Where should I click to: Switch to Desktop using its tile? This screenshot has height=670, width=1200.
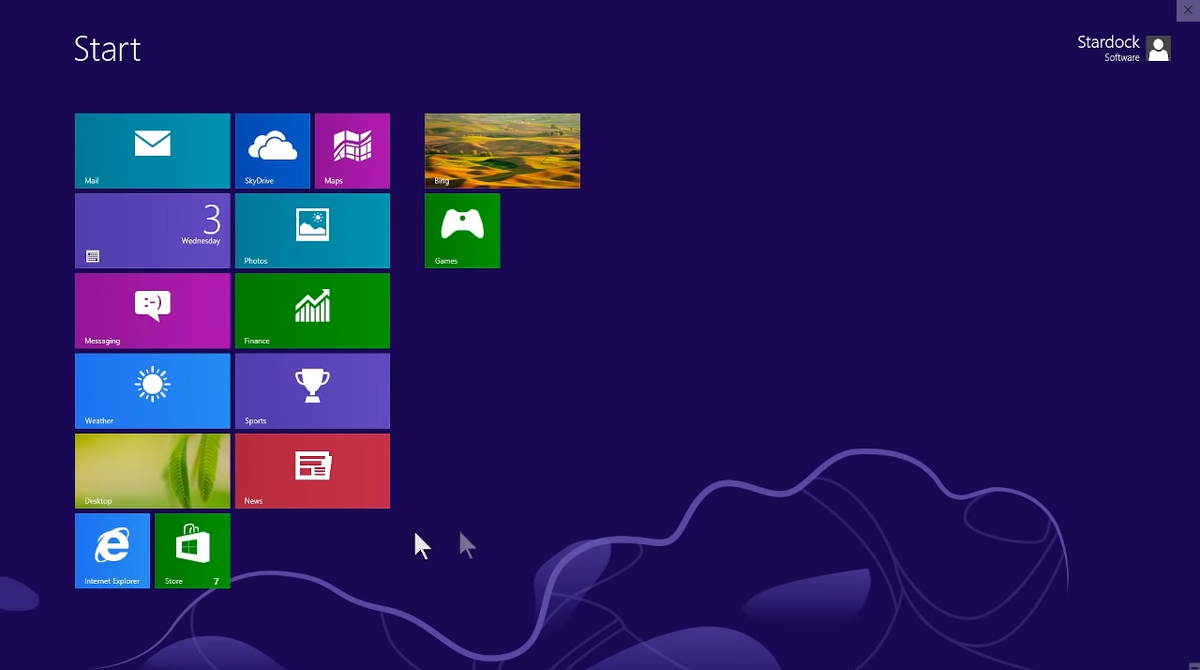click(x=152, y=470)
